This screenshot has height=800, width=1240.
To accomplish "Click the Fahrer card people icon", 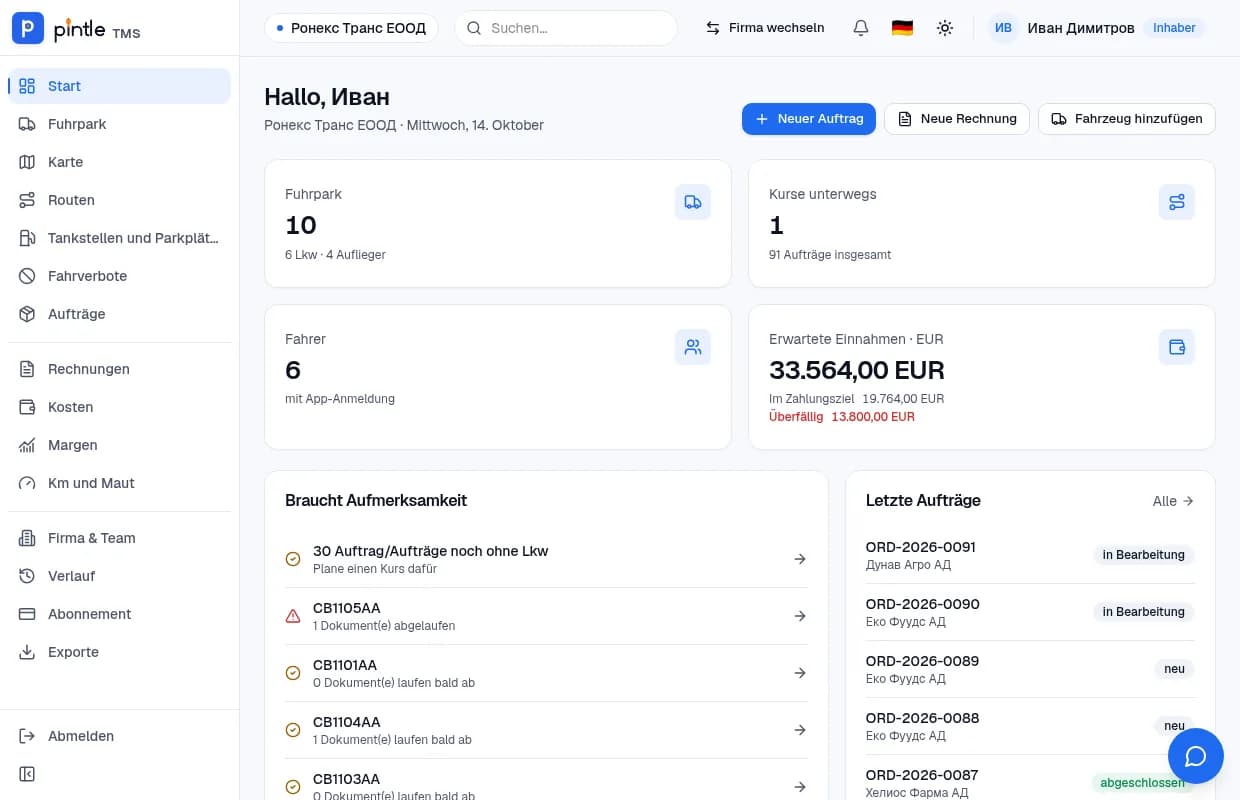I will pos(693,347).
